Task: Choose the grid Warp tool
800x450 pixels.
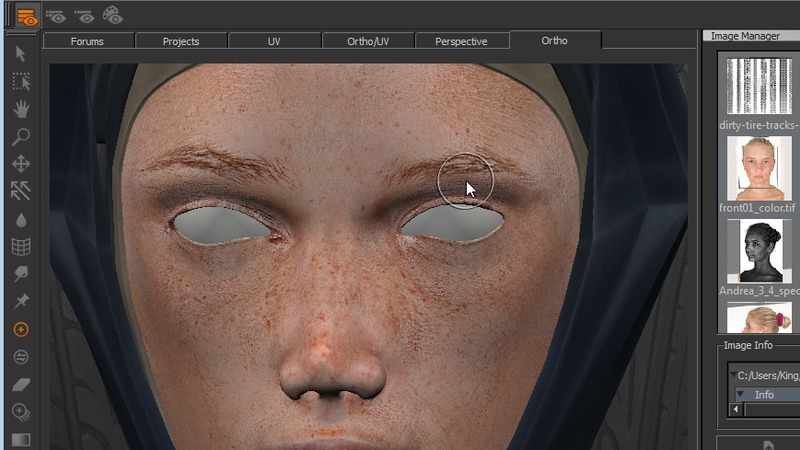Action: pyautogui.click(x=20, y=247)
